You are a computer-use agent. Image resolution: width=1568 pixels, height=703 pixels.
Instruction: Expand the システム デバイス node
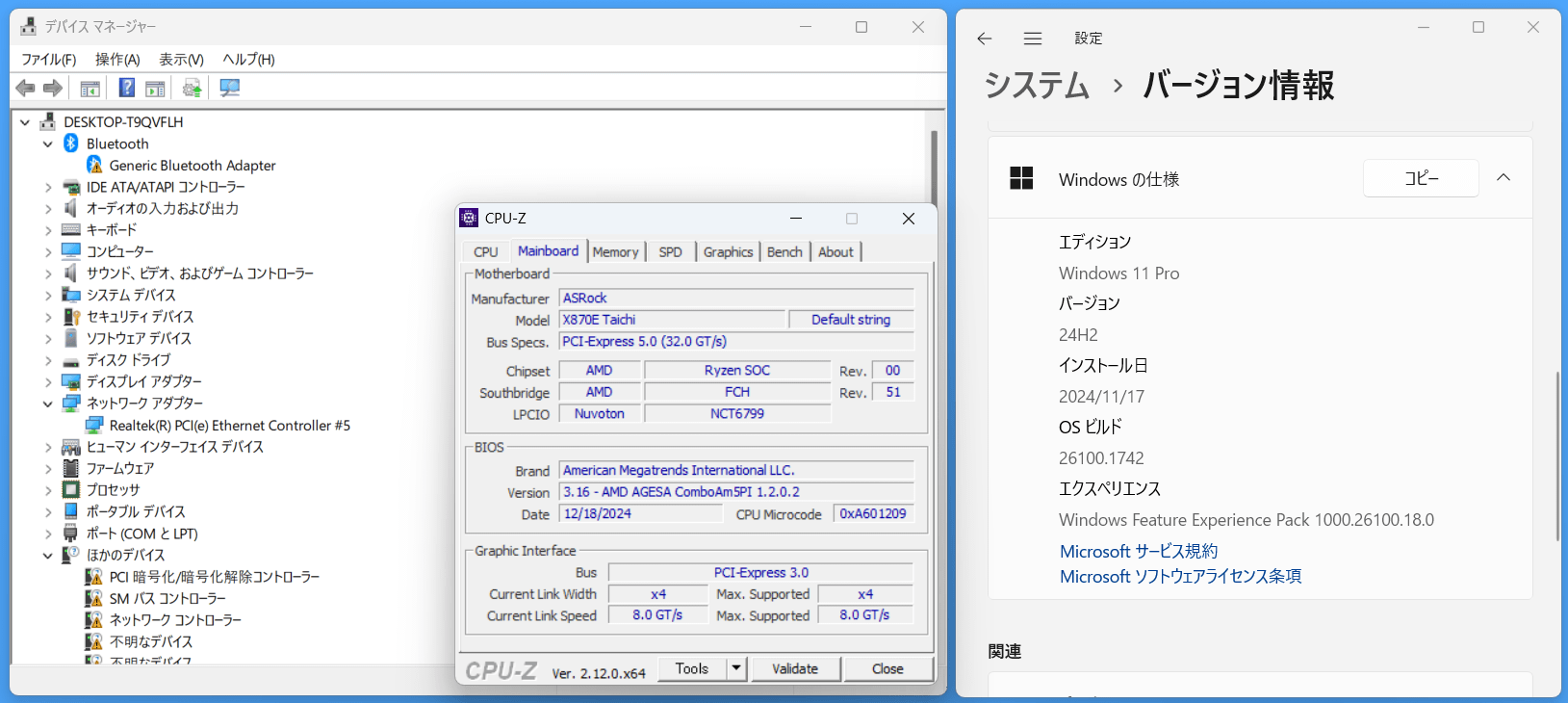[48, 296]
